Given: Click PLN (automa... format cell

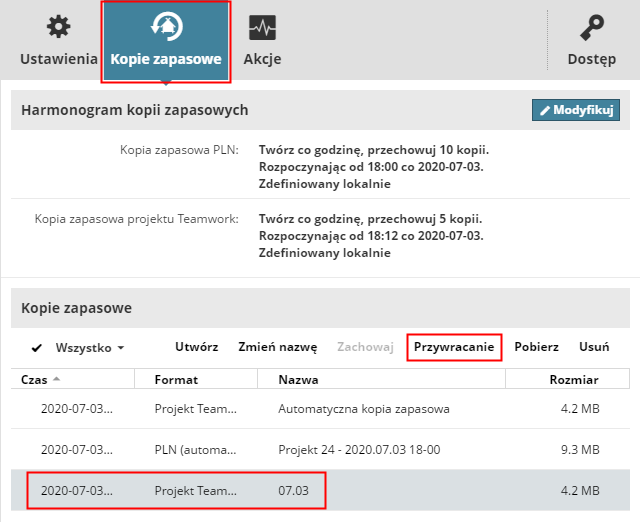Looking at the screenshot, I should point(196,450).
